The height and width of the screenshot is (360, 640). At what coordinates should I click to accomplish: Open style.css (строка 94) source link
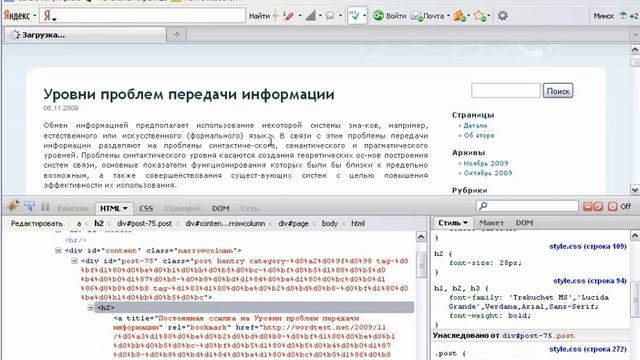pyautogui.click(x=590, y=281)
